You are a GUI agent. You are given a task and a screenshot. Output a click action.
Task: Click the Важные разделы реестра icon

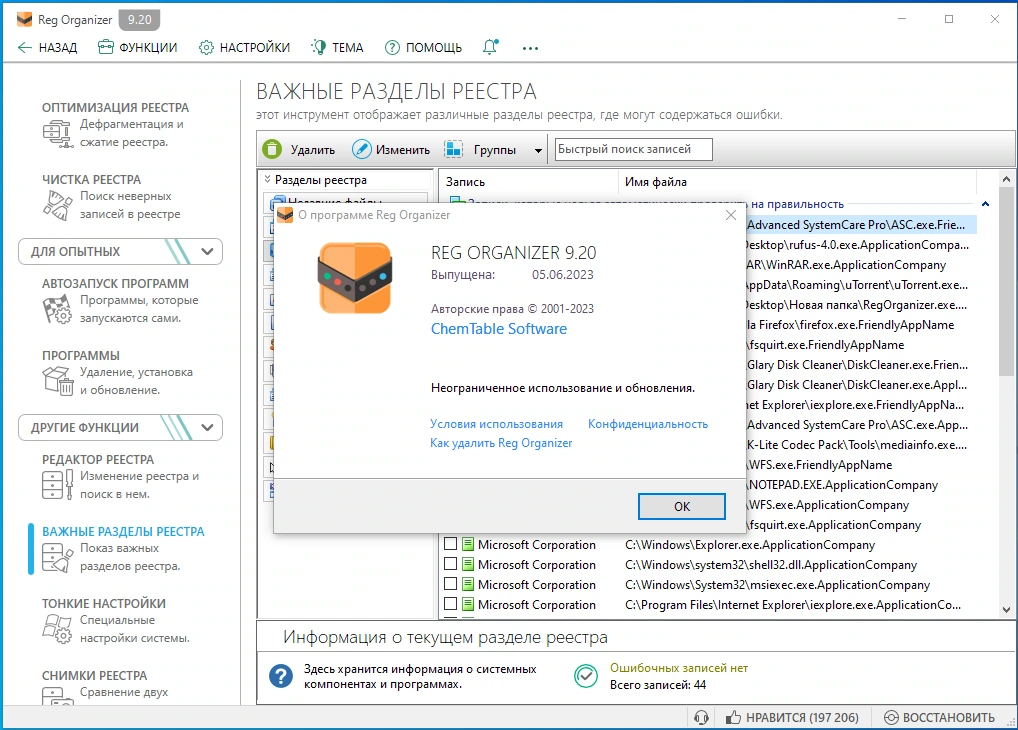pyautogui.click(x=58, y=557)
